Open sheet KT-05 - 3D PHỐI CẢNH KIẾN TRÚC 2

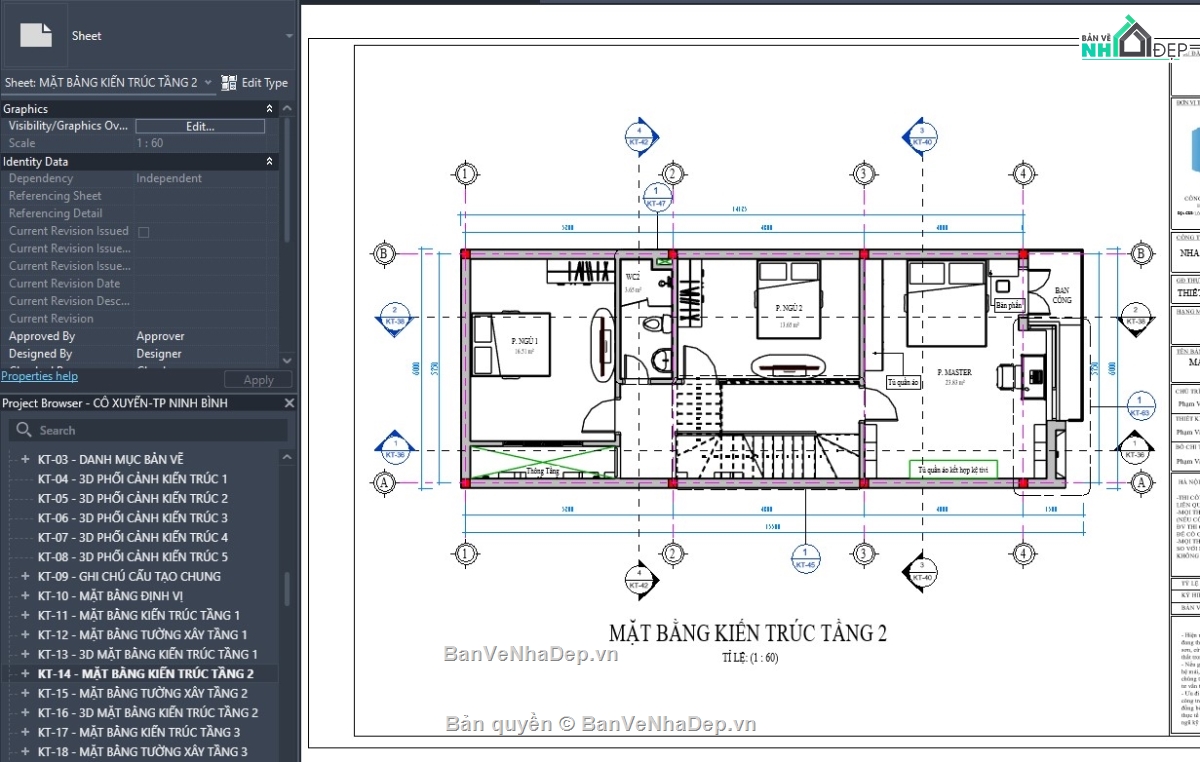133,498
